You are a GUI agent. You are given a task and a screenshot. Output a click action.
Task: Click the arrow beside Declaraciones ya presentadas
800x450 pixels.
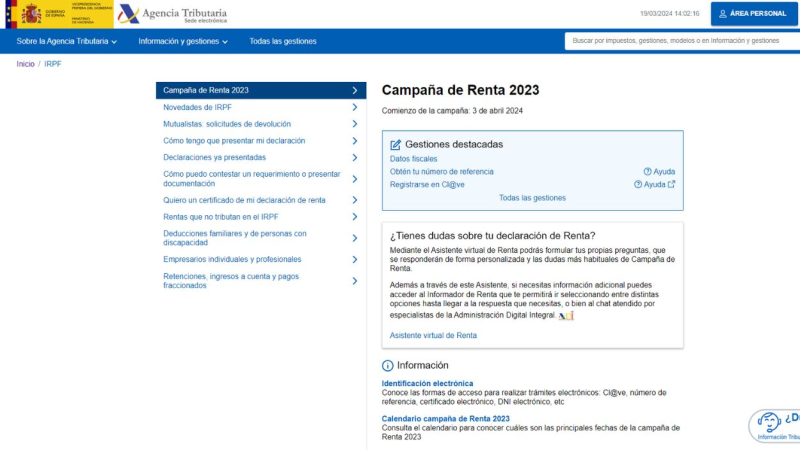click(355, 157)
